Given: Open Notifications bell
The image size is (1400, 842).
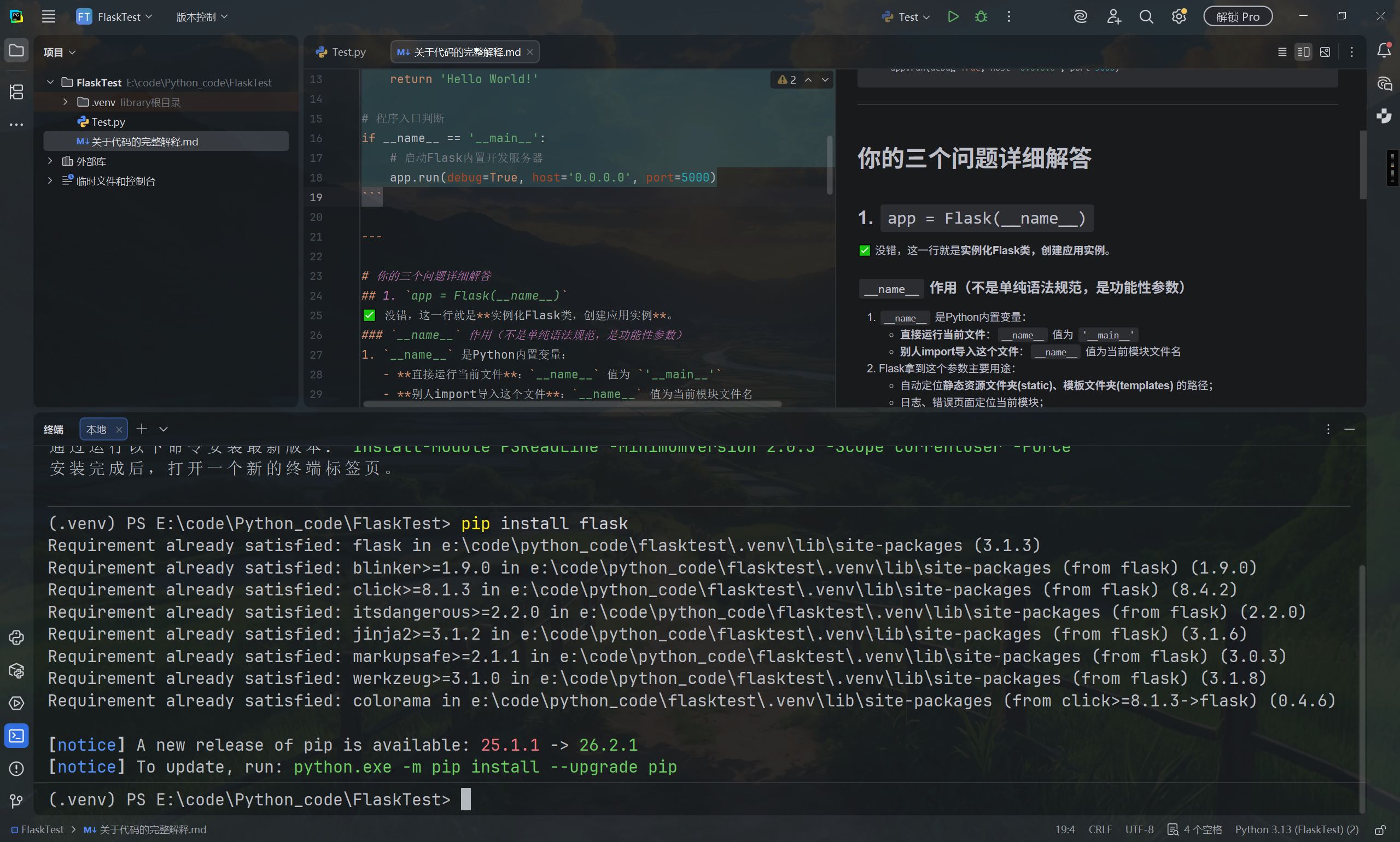Looking at the screenshot, I should click(1384, 50).
